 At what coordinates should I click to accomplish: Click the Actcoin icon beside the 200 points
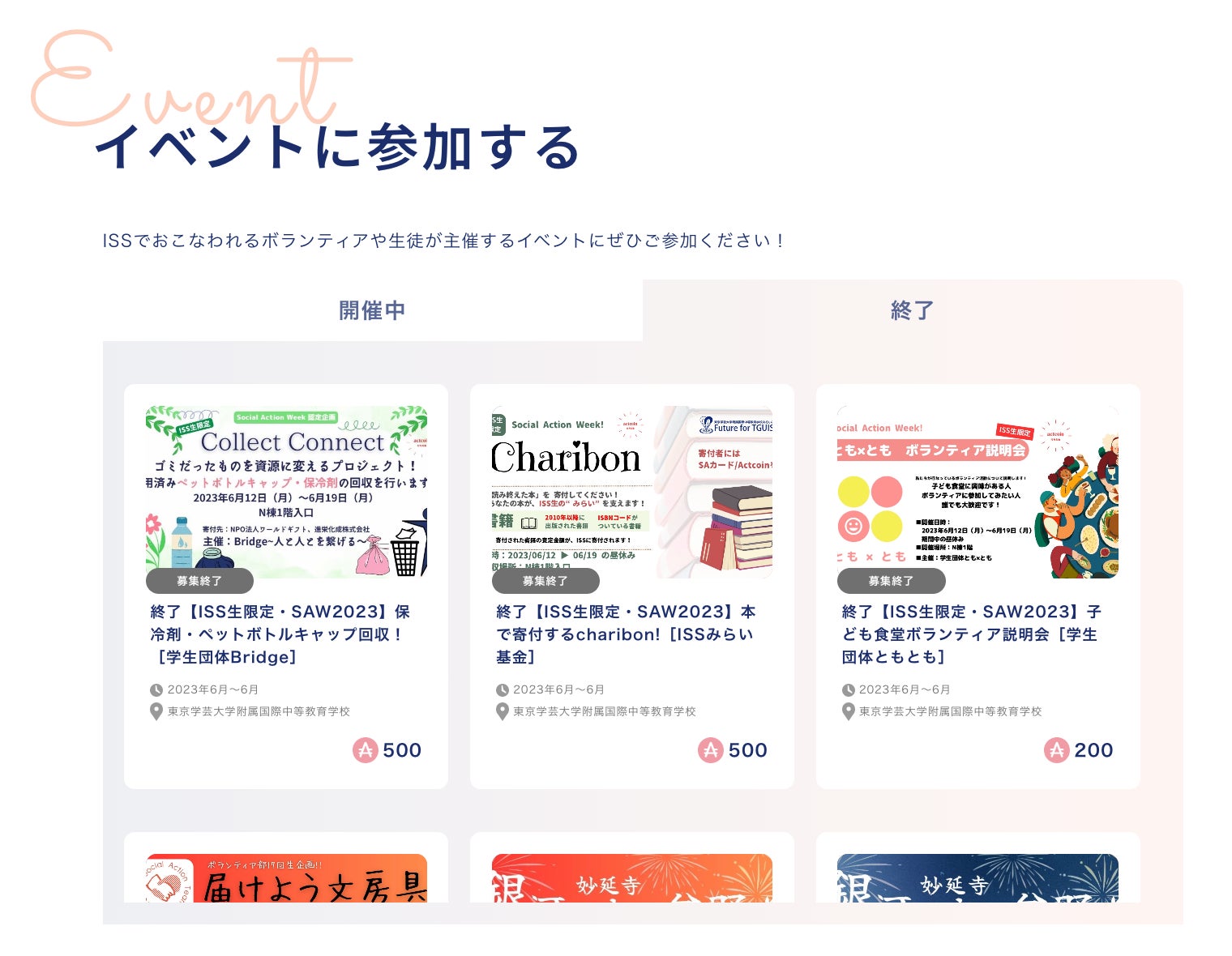tap(1057, 750)
